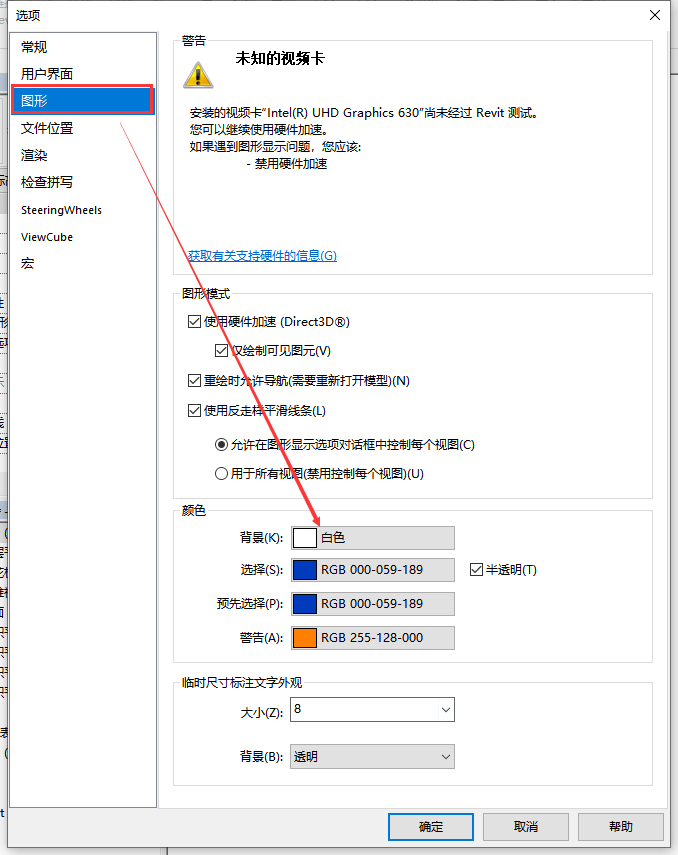This screenshot has height=855, width=678.
Task: Toggle 仅绘制可见图元(V) checkbox
Action: coord(221,351)
